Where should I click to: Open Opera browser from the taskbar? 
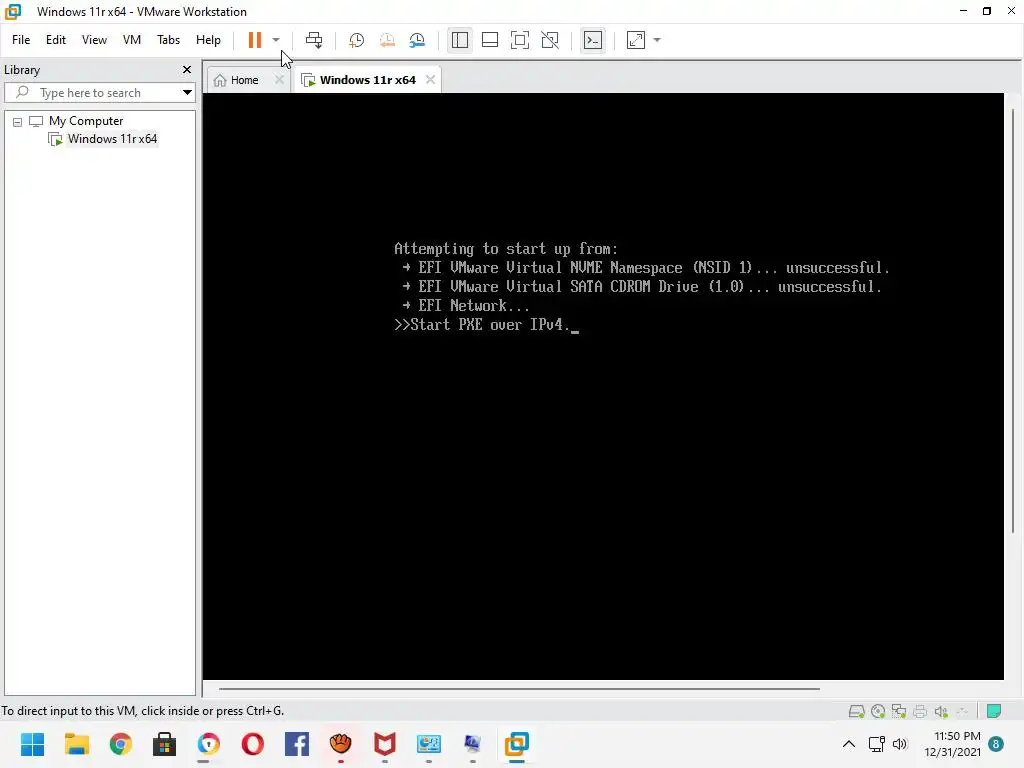pos(253,744)
